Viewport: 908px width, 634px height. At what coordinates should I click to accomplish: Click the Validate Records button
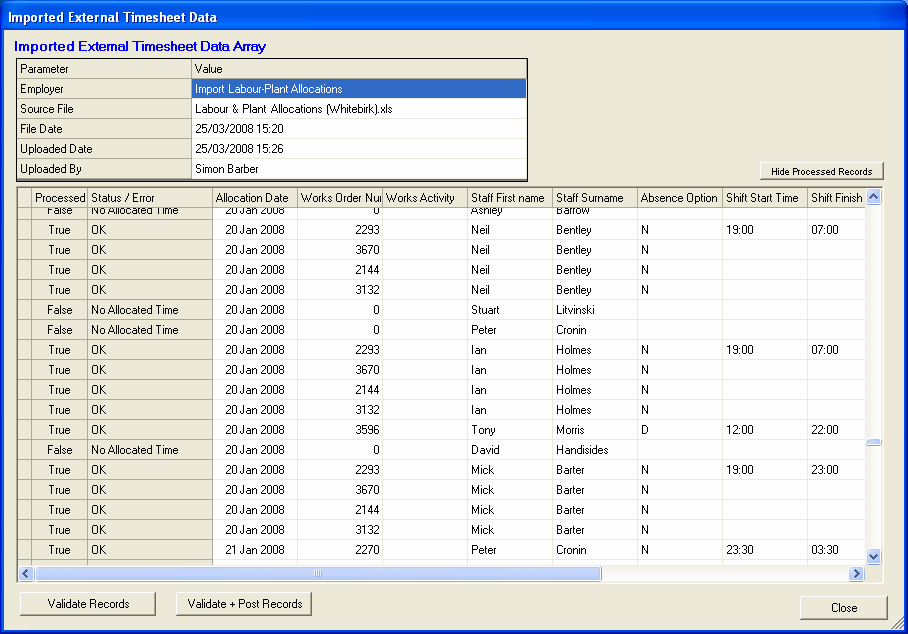[88, 603]
